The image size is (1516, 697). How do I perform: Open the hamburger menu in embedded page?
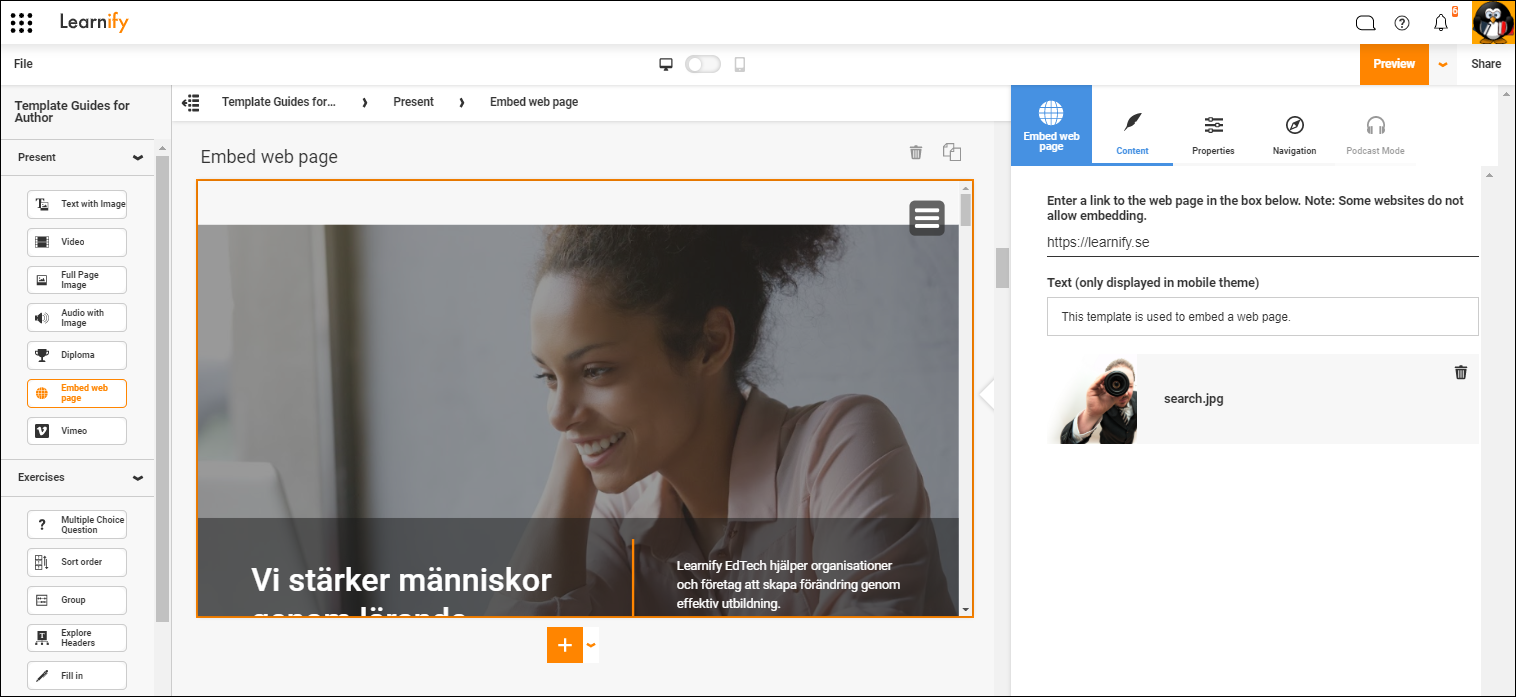tap(927, 217)
